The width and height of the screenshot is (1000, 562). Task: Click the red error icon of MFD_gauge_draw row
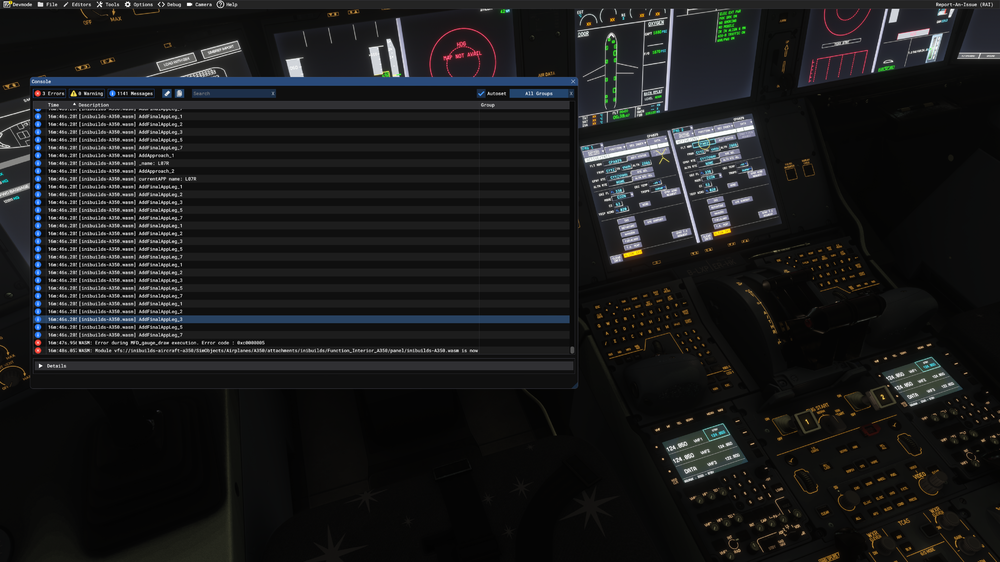(38, 343)
